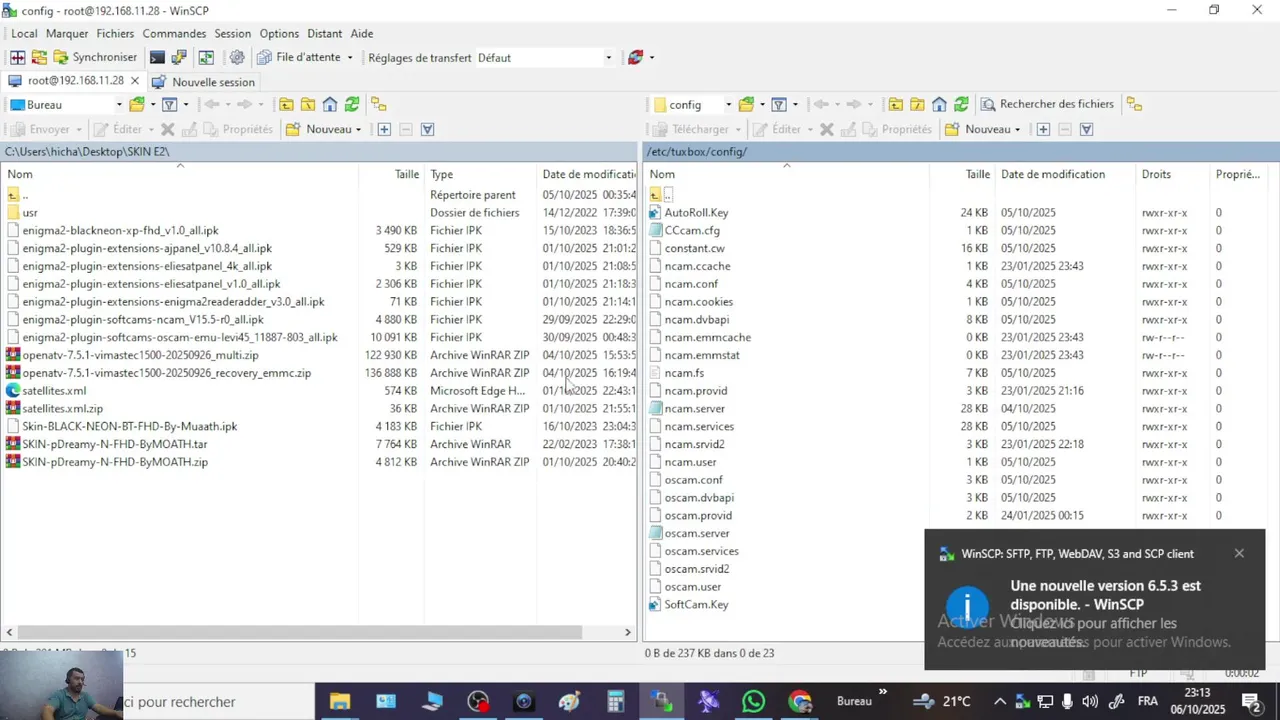
Task: Open the preferences gear icon
Action: tap(237, 58)
